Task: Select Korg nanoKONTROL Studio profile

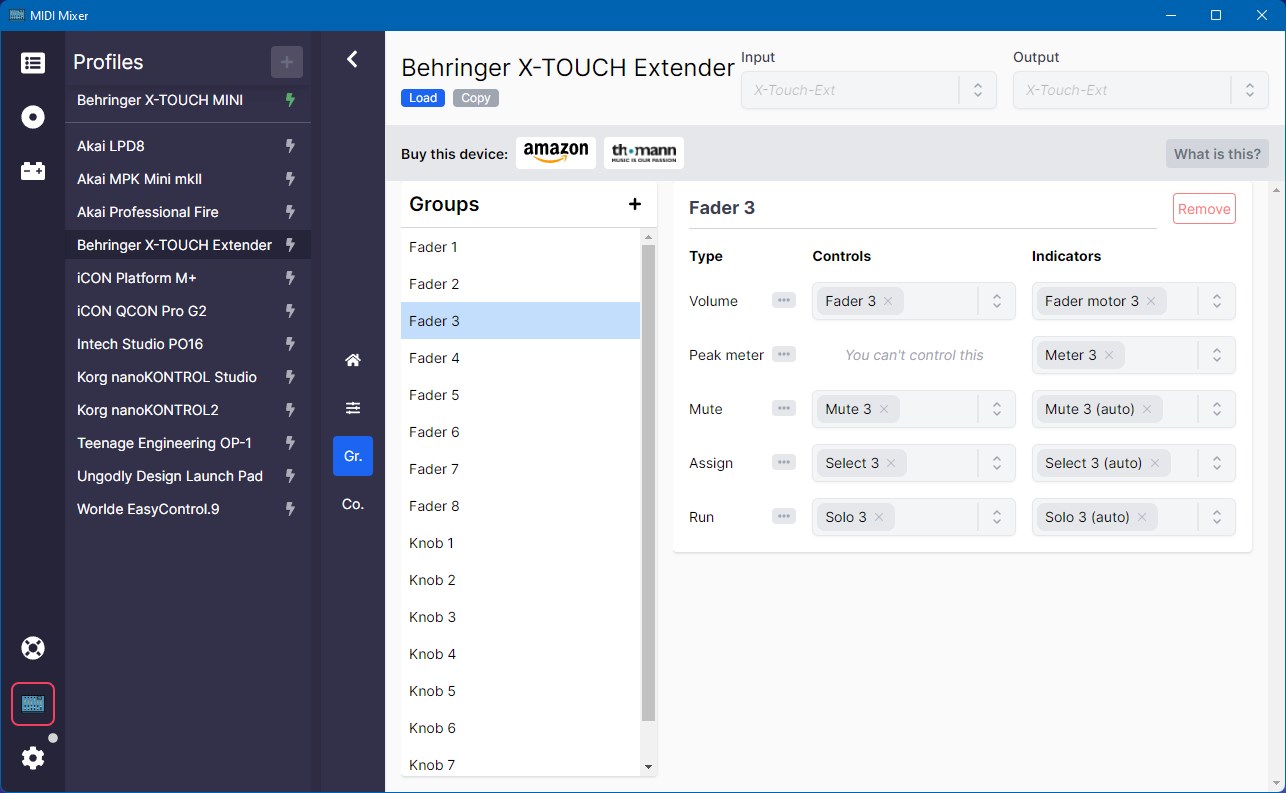Action: (x=188, y=377)
